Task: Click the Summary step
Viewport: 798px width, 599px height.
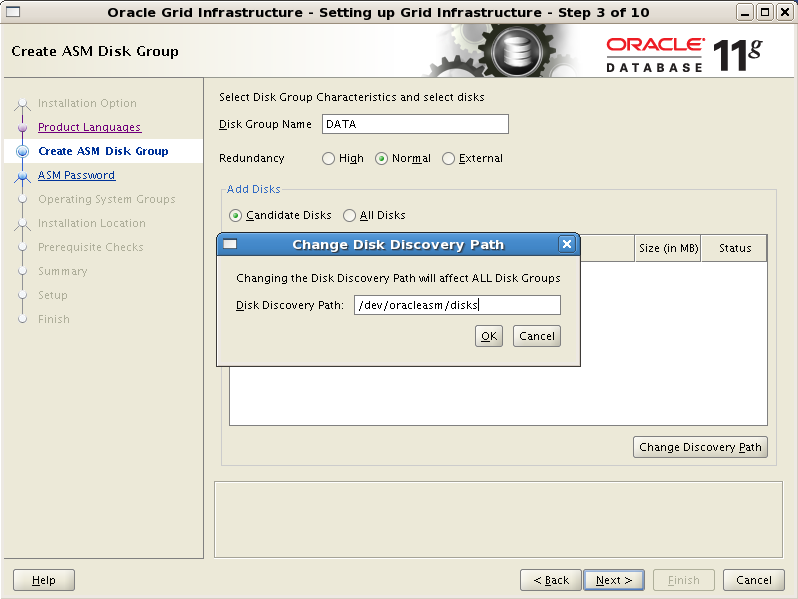Action: pos(63,271)
